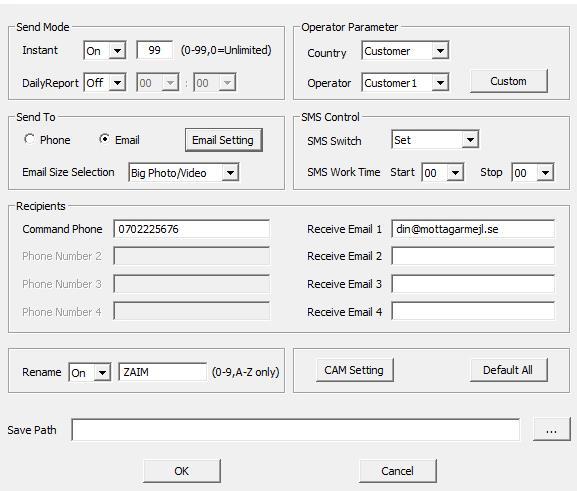Click the "(0-99,0=Unlimited)" hint text

(226, 50)
